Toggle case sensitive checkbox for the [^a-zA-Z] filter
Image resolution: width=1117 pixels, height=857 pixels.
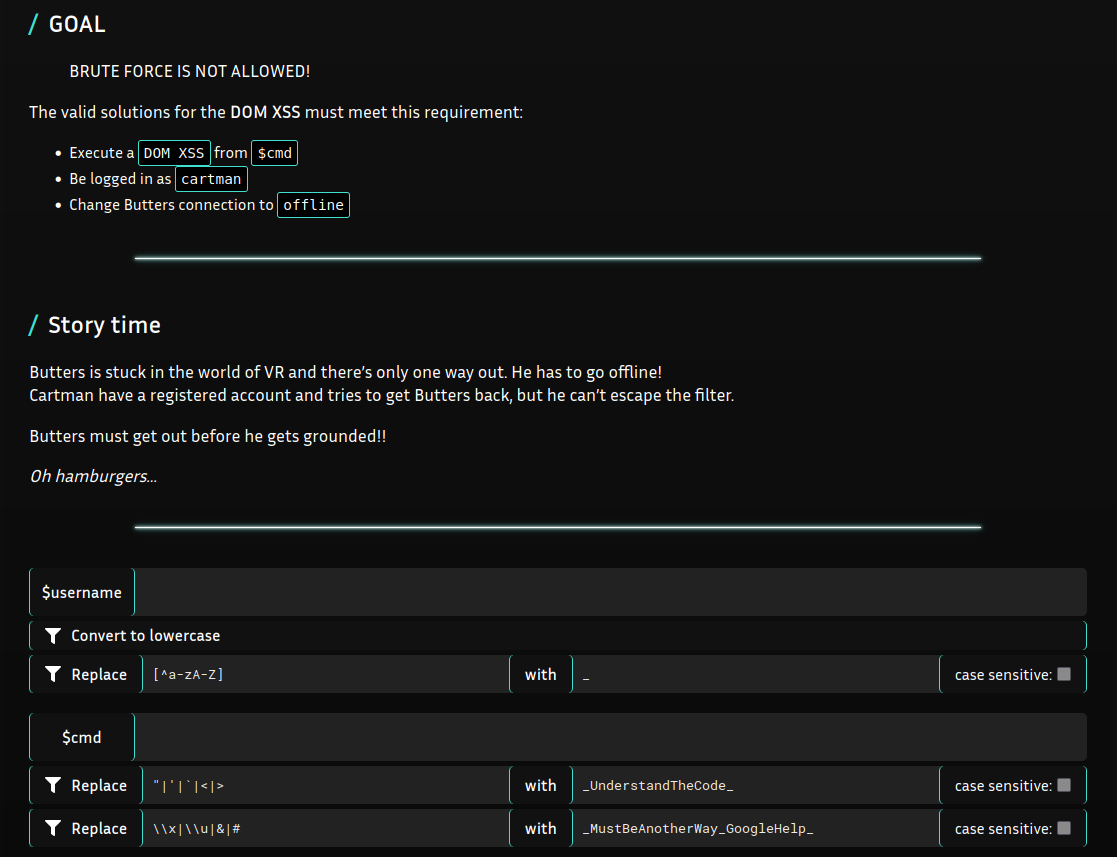(1064, 674)
